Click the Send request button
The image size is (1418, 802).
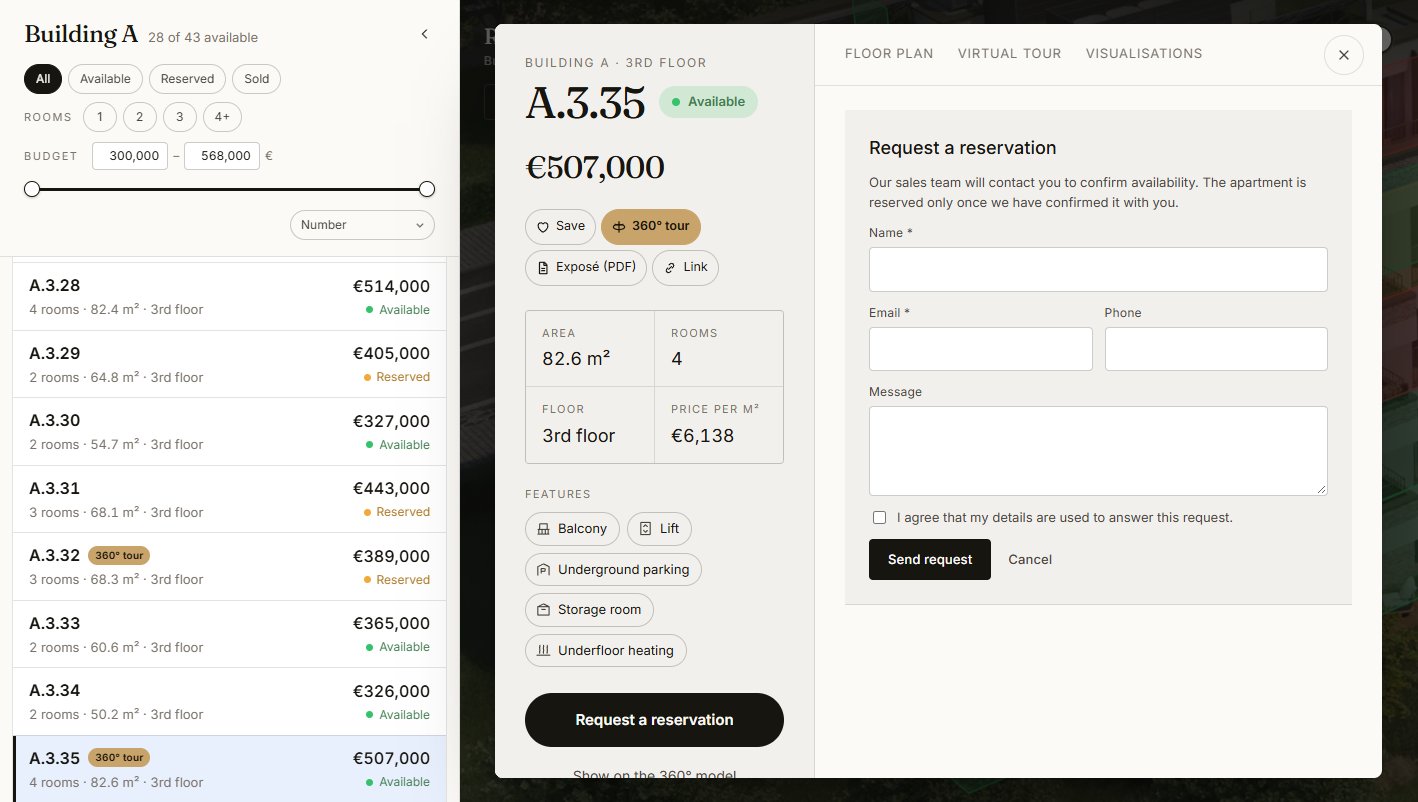(x=930, y=559)
